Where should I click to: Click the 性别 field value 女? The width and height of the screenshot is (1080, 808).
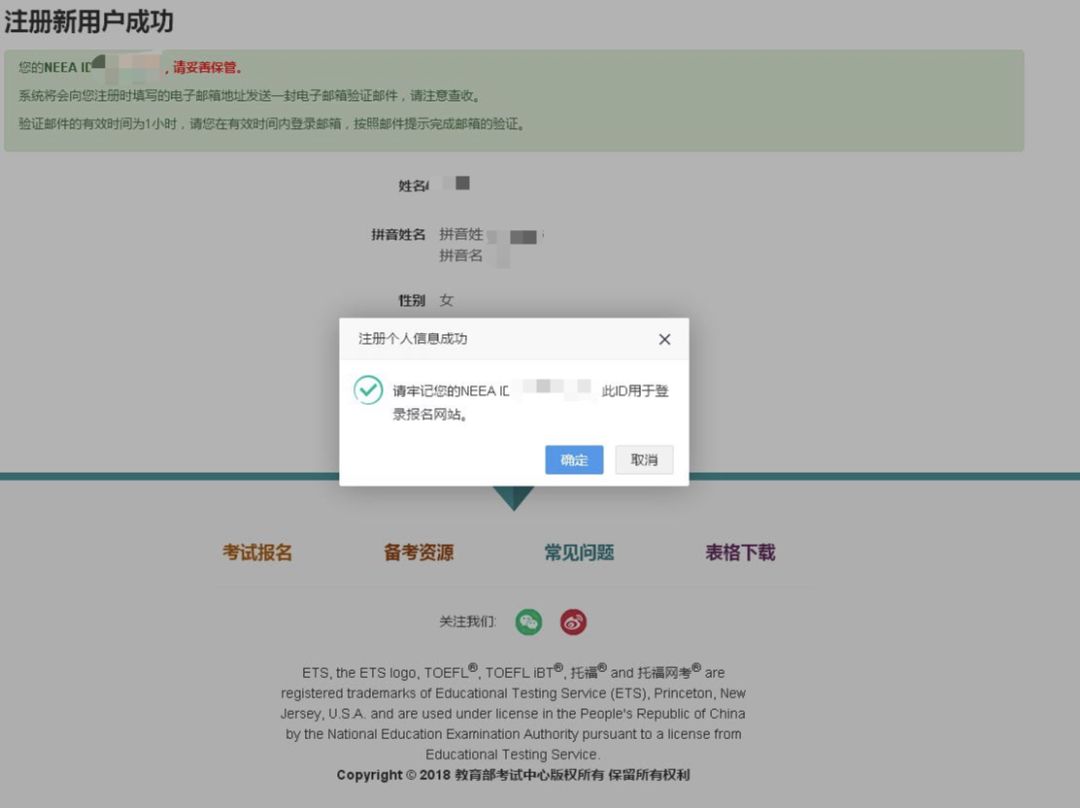click(x=447, y=300)
